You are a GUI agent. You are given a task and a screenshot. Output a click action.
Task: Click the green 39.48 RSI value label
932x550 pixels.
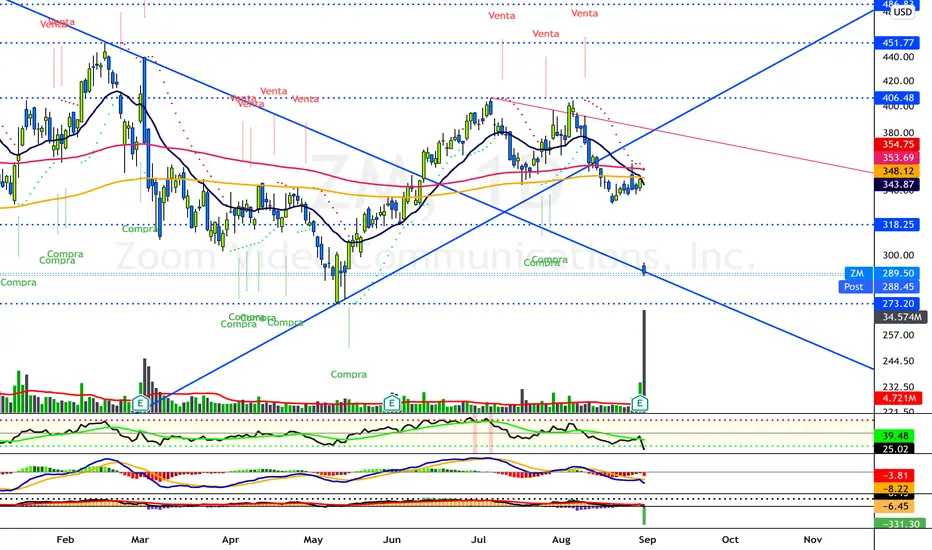tap(895, 436)
